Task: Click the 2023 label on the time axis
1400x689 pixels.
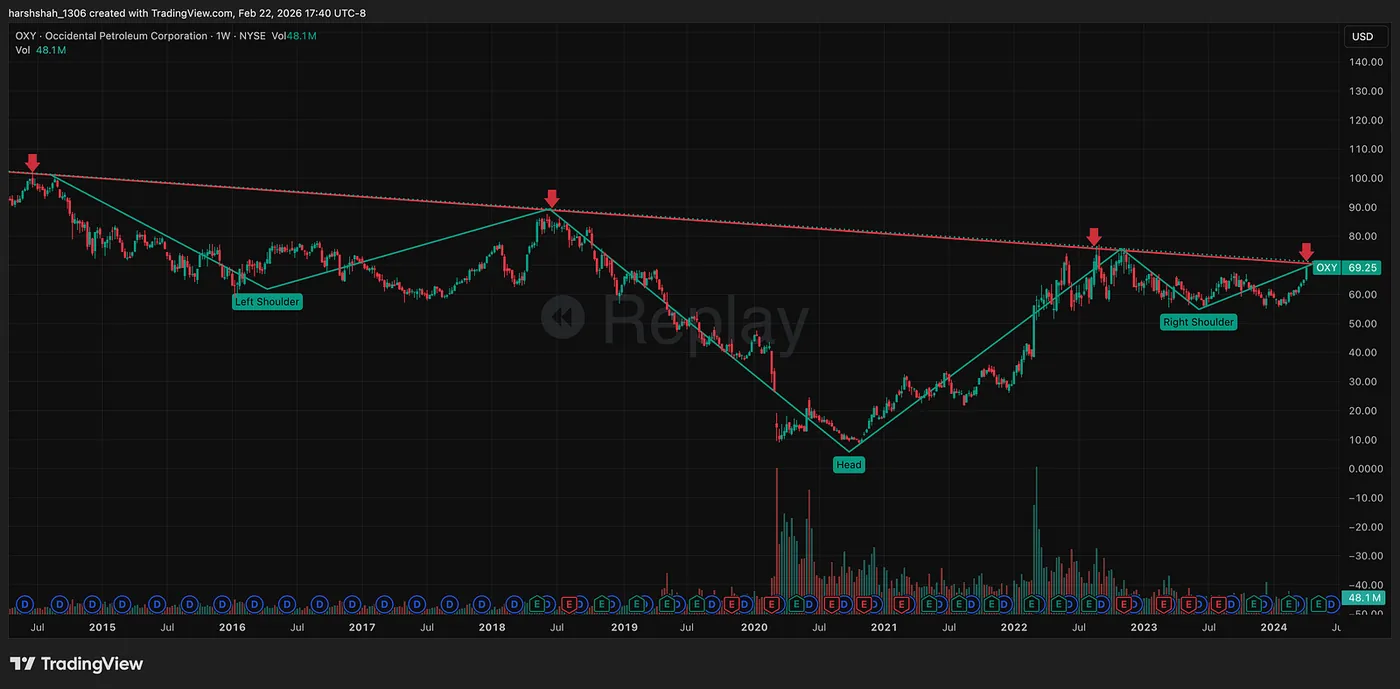Action: (x=1144, y=628)
